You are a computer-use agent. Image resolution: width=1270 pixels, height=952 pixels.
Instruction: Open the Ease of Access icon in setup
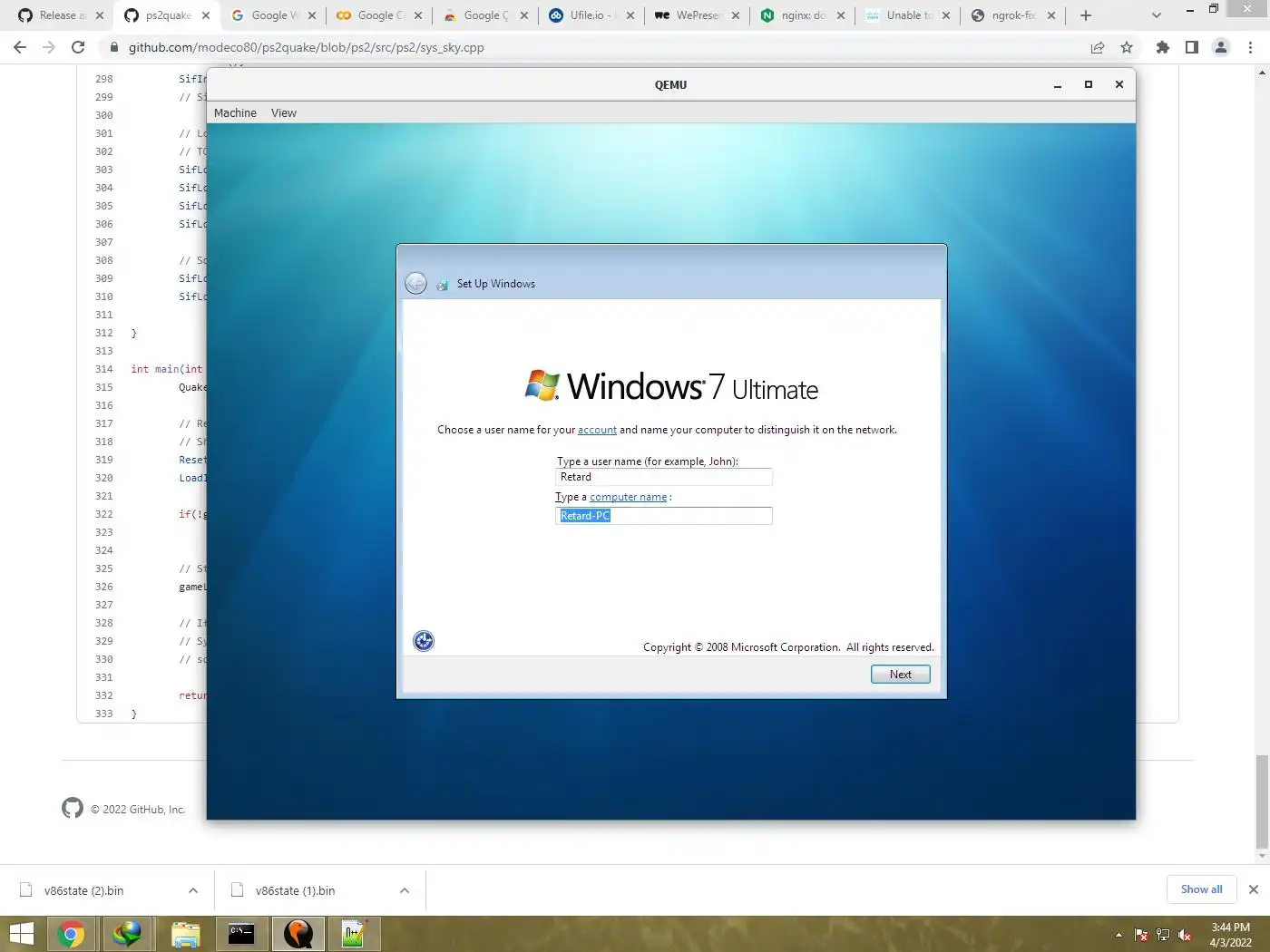424,641
